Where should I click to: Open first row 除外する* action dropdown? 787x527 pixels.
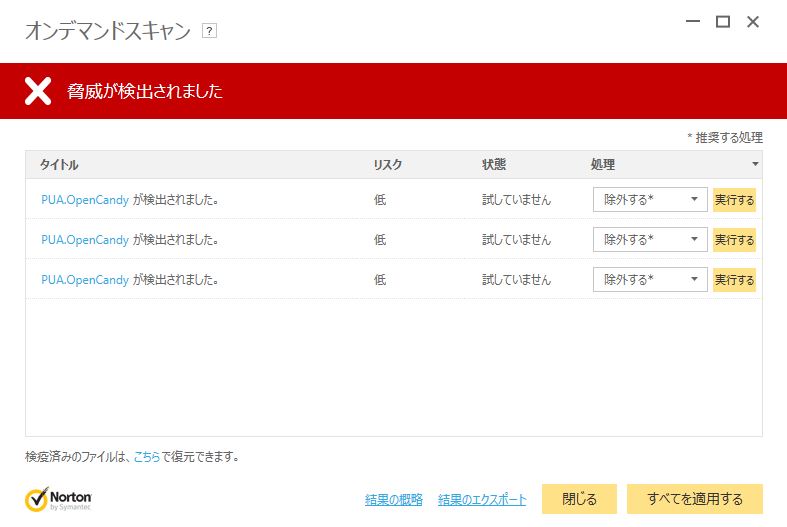click(x=650, y=200)
